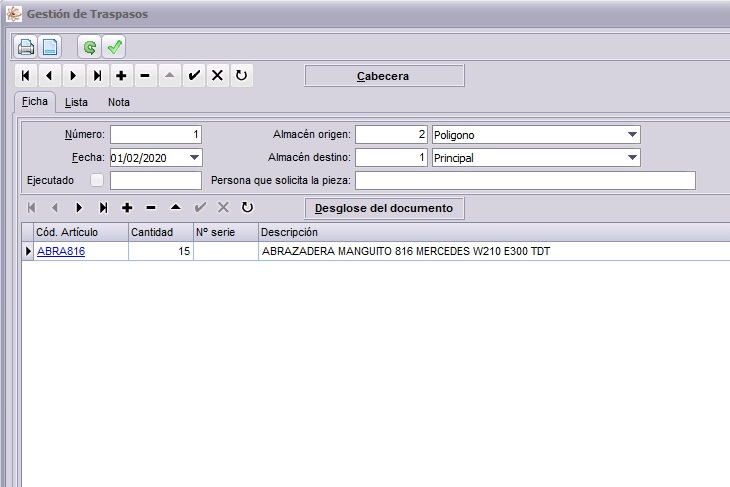Click the green refresh arrow icon
730x487 pixels.
point(89,47)
